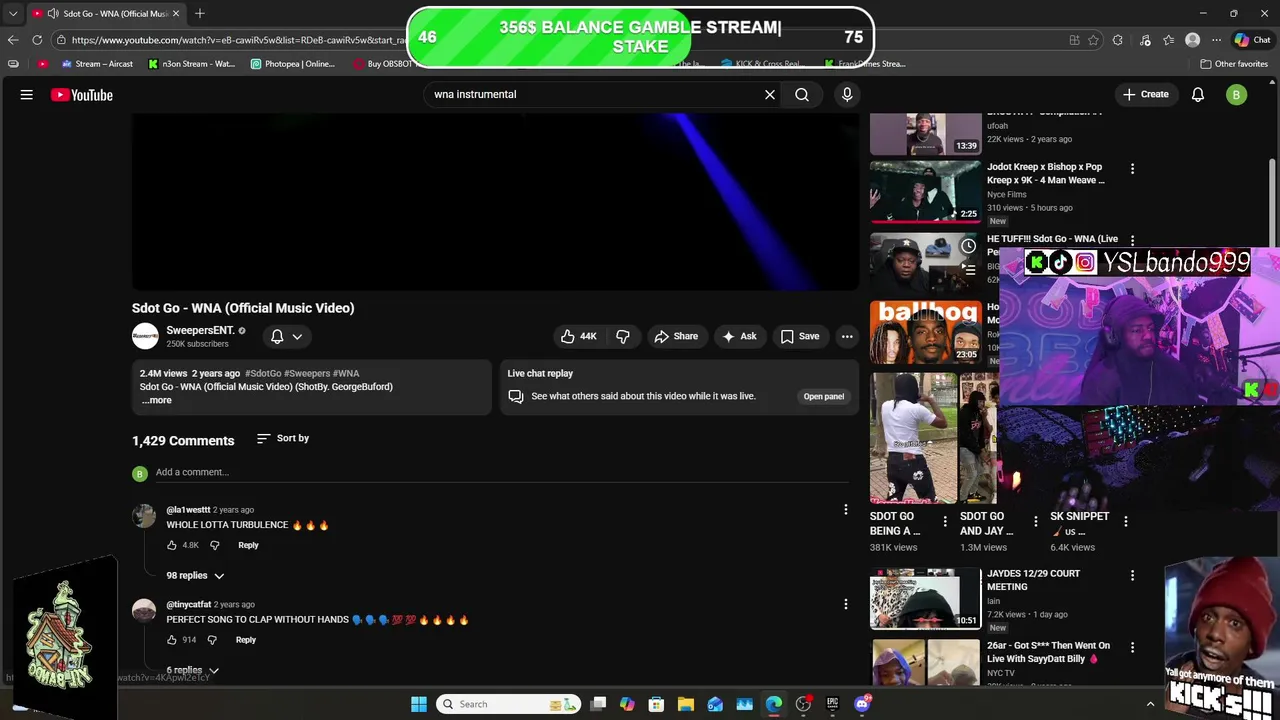Open Epic Games launcher from taskbar
The width and height of the screenshot is (1280, 720).
pyautogui.click(x=832, y=704)
